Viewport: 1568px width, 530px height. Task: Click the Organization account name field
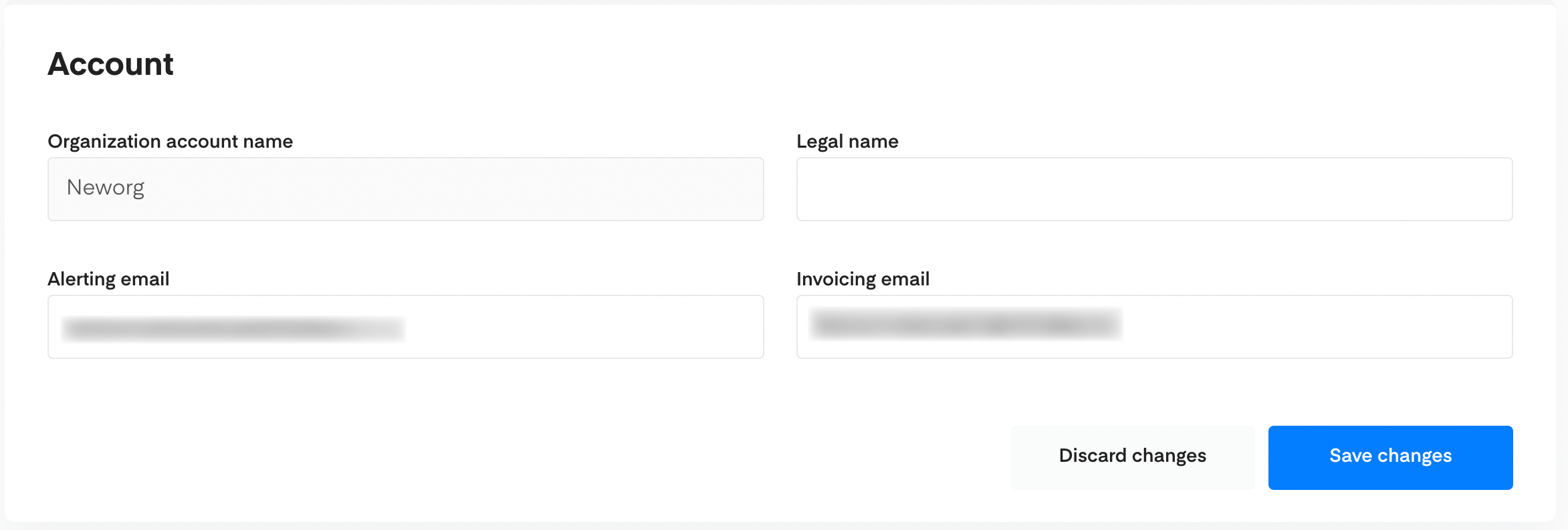[405, 189]
